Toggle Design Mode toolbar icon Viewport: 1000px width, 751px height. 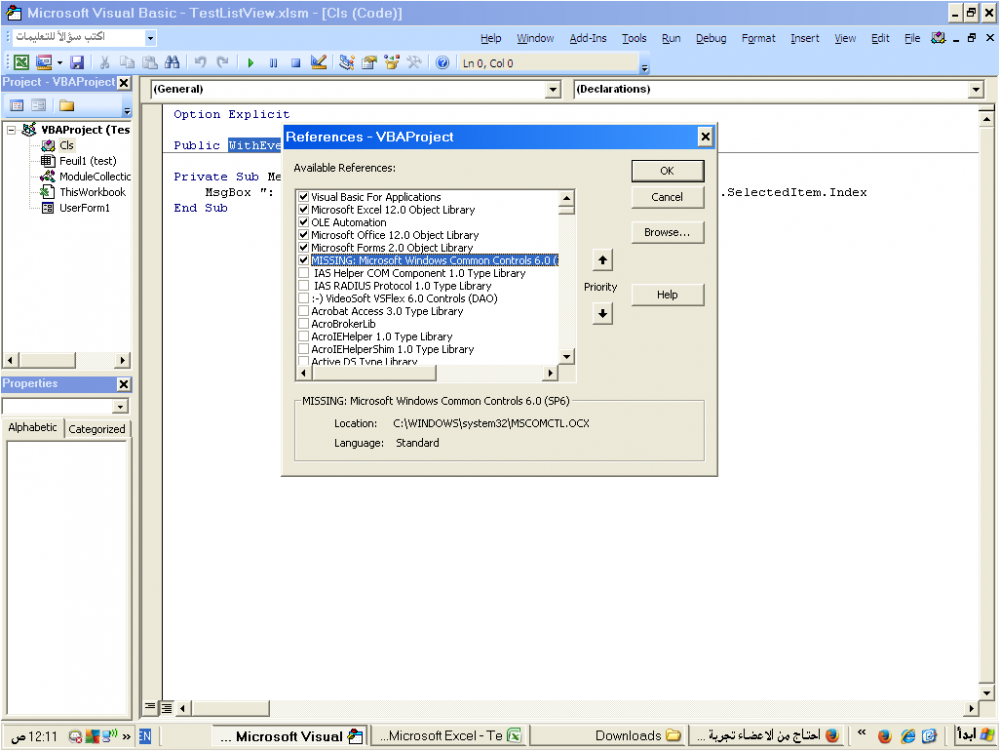tap(318, 62)
